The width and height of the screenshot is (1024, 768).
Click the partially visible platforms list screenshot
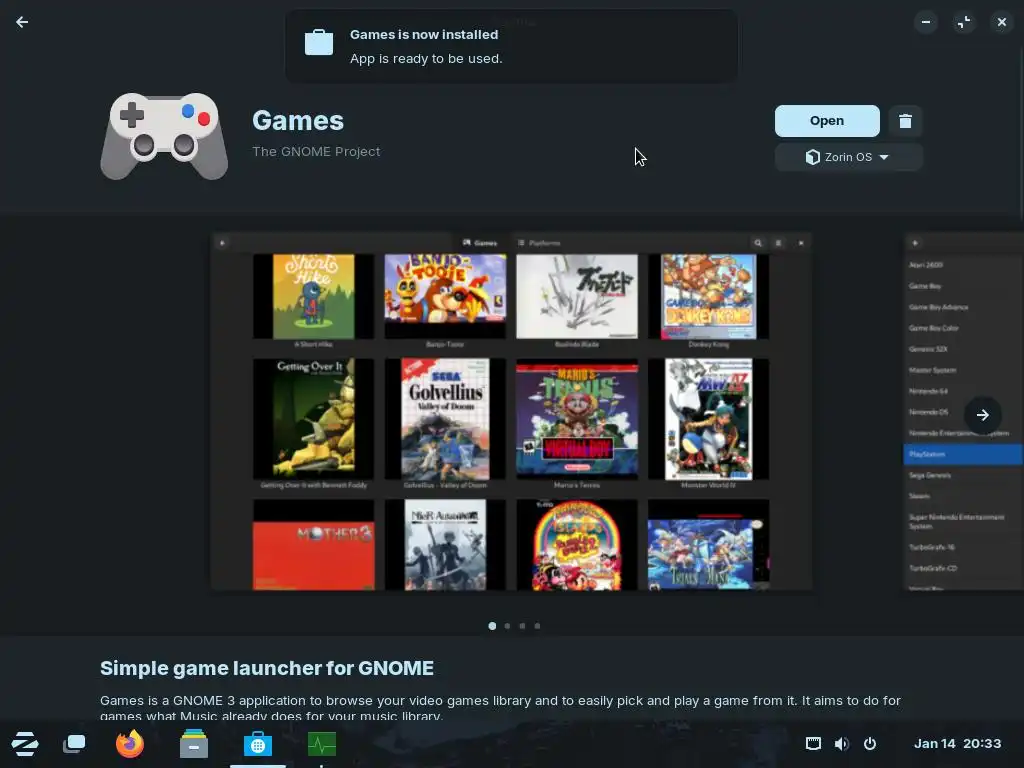(964, 411)
